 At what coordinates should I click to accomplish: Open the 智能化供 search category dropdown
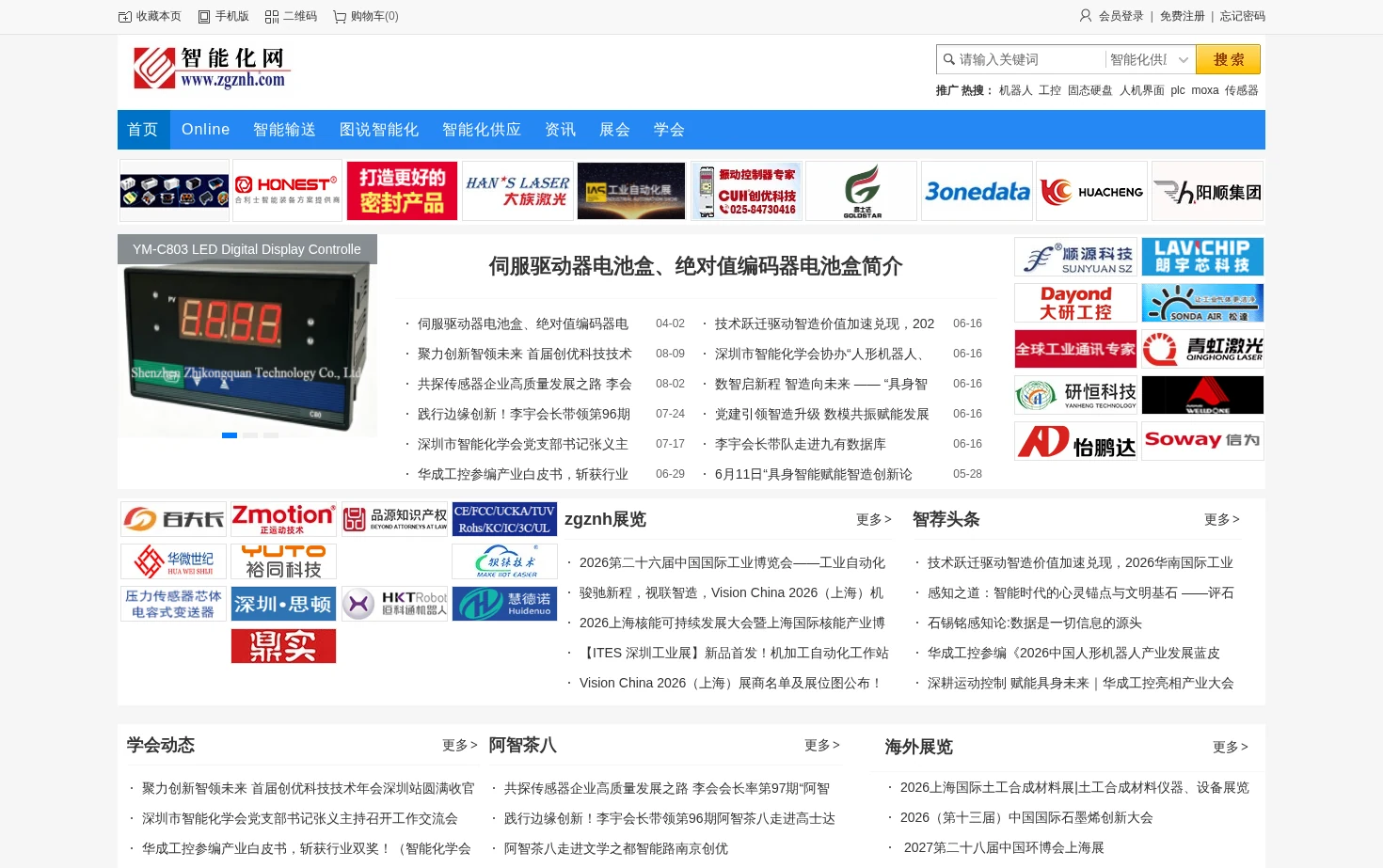click(x=1150, y=59)
